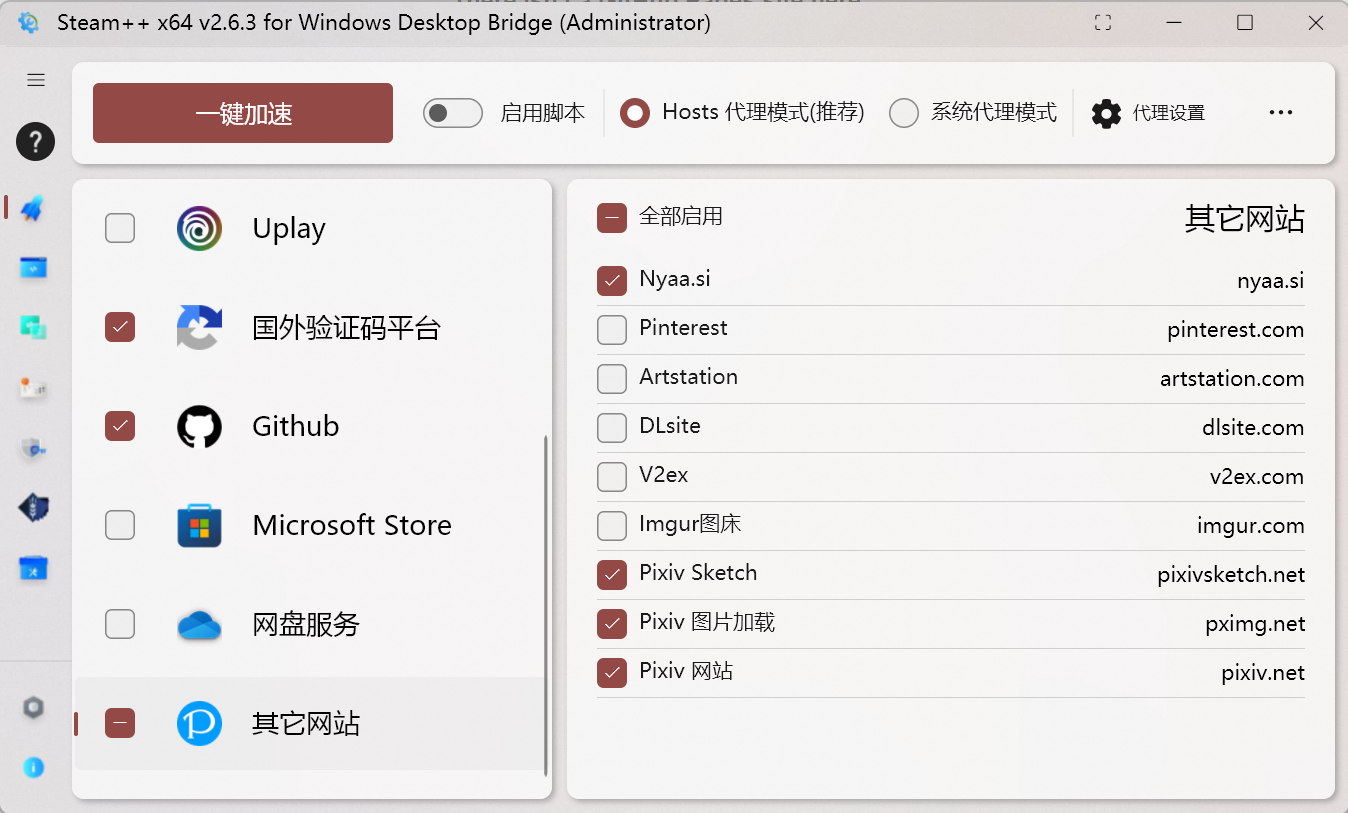Tick the DLsite checkbox
Screen dimensions: 1348x813
(612, 428)
